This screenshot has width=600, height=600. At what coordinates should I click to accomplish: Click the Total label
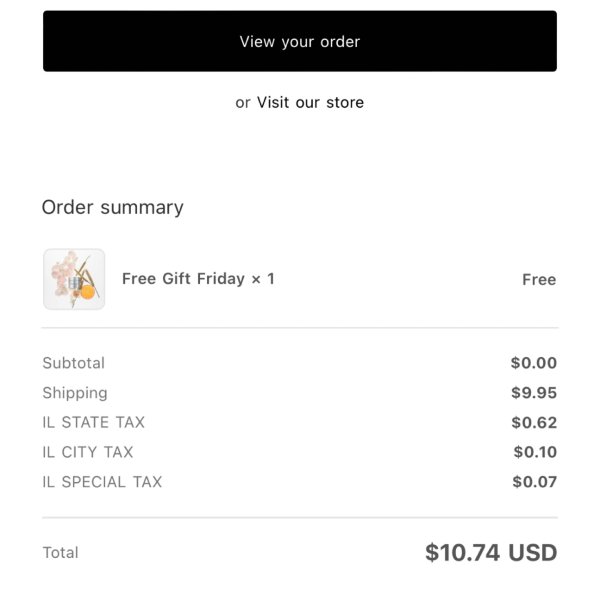pyautogui.click(x=60, y=553)
